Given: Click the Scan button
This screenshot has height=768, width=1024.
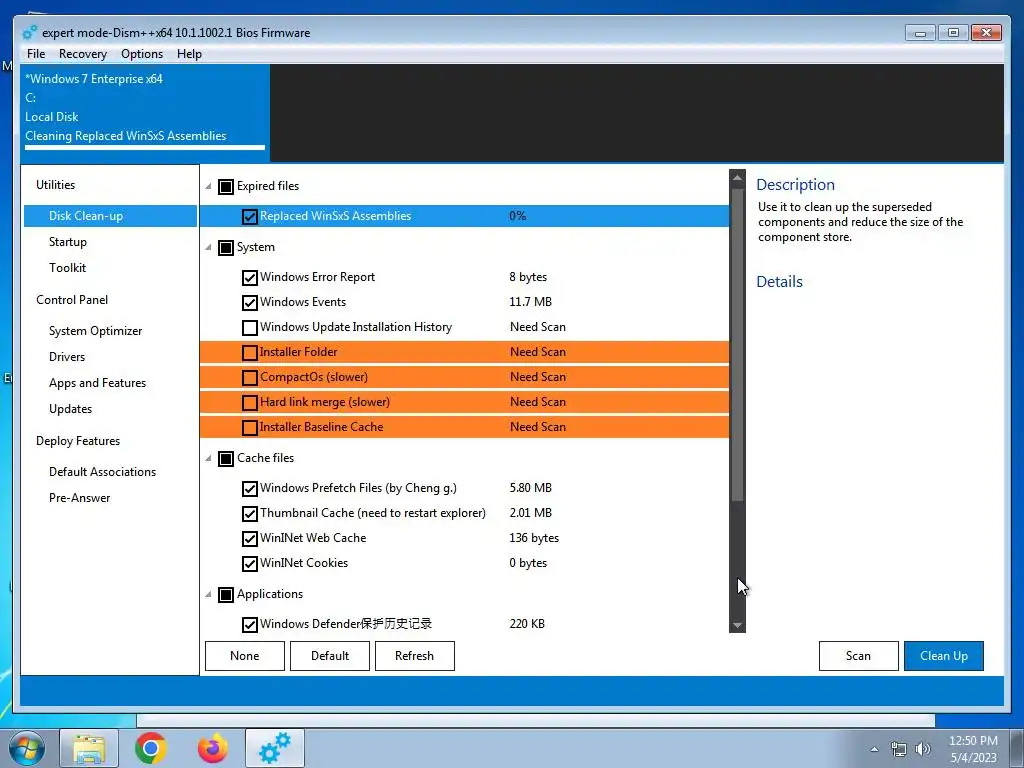Looking at the screenshot, I should click(858, 656).
